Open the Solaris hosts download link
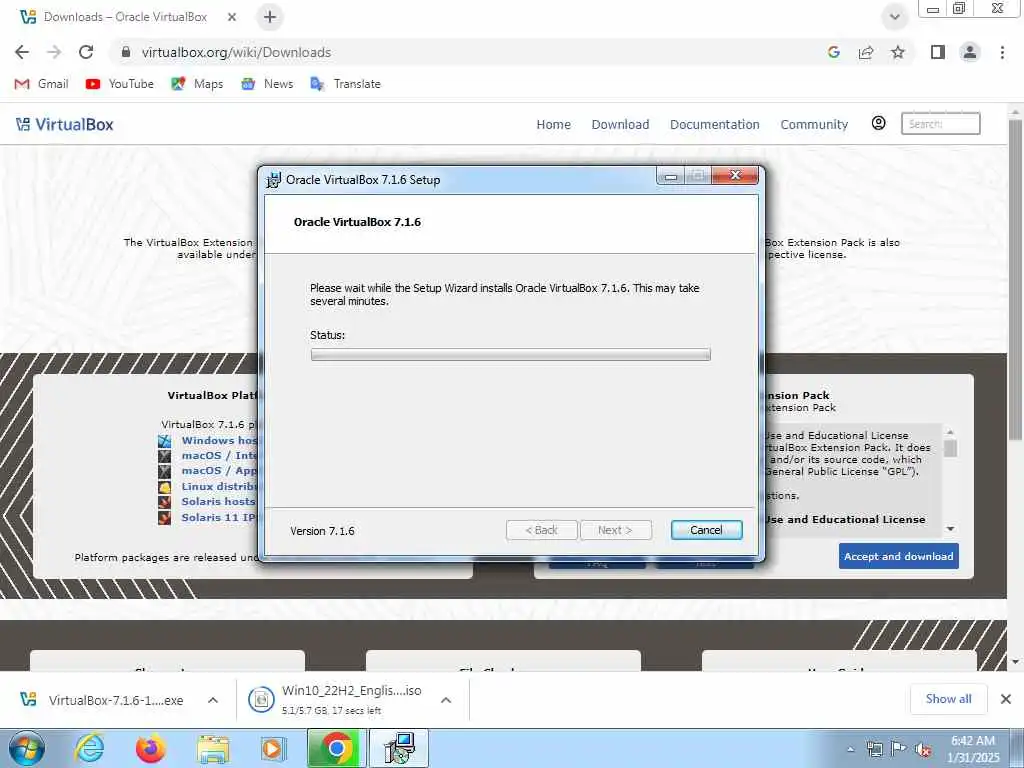 coord(218,502)
